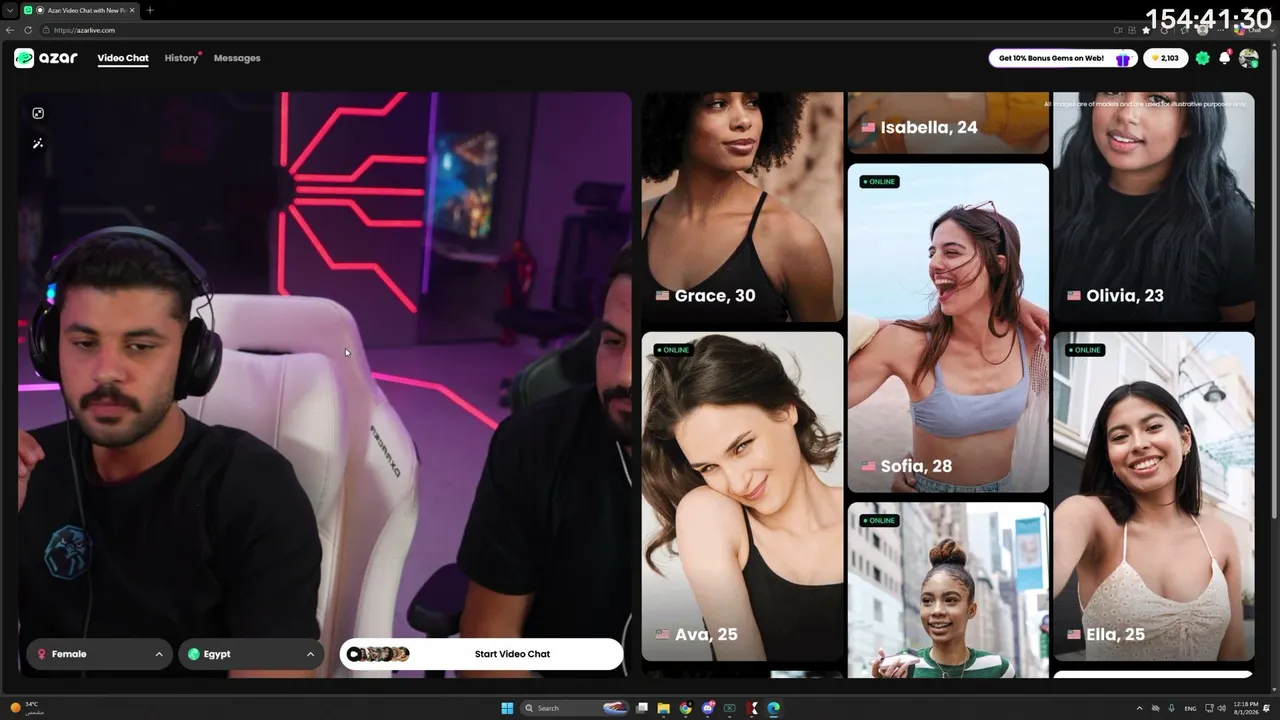Screen dimensions: 1280x720
Task: Open the profile avatar menu
Action: (x=1248, y=58)
